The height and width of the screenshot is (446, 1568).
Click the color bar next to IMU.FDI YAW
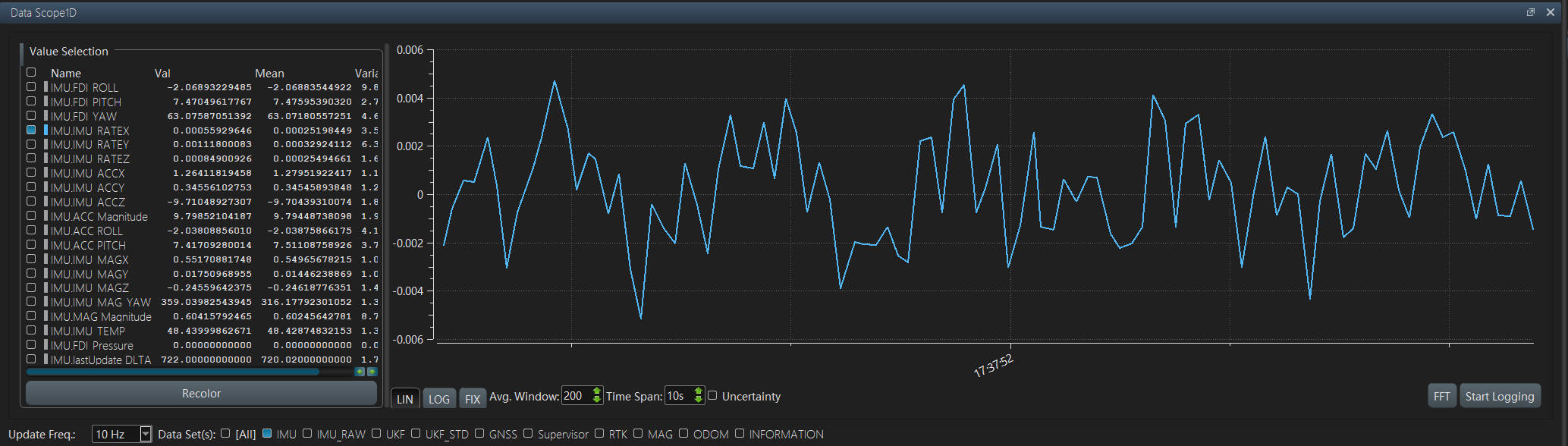(46, 115)
